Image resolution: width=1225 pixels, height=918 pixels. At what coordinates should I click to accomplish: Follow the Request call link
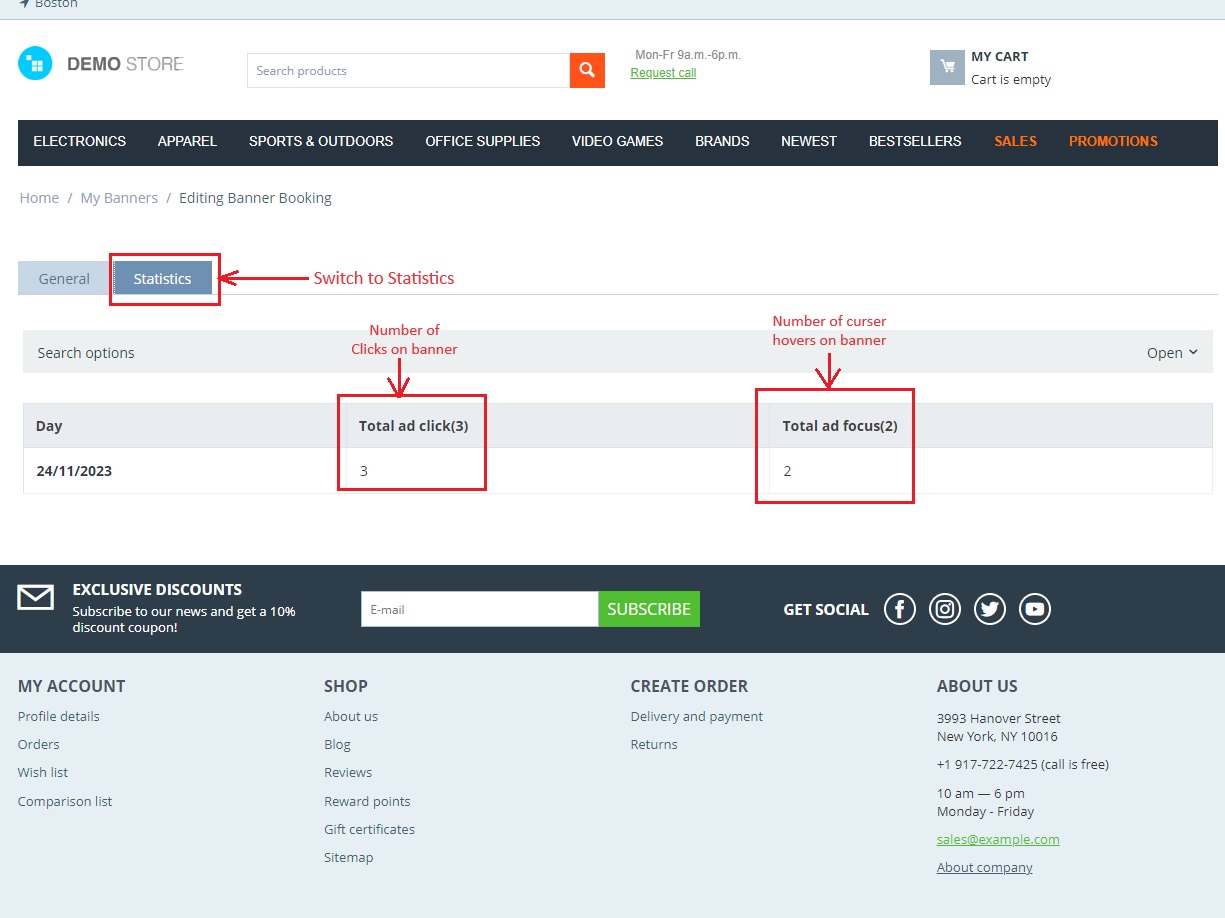point(663,73)
